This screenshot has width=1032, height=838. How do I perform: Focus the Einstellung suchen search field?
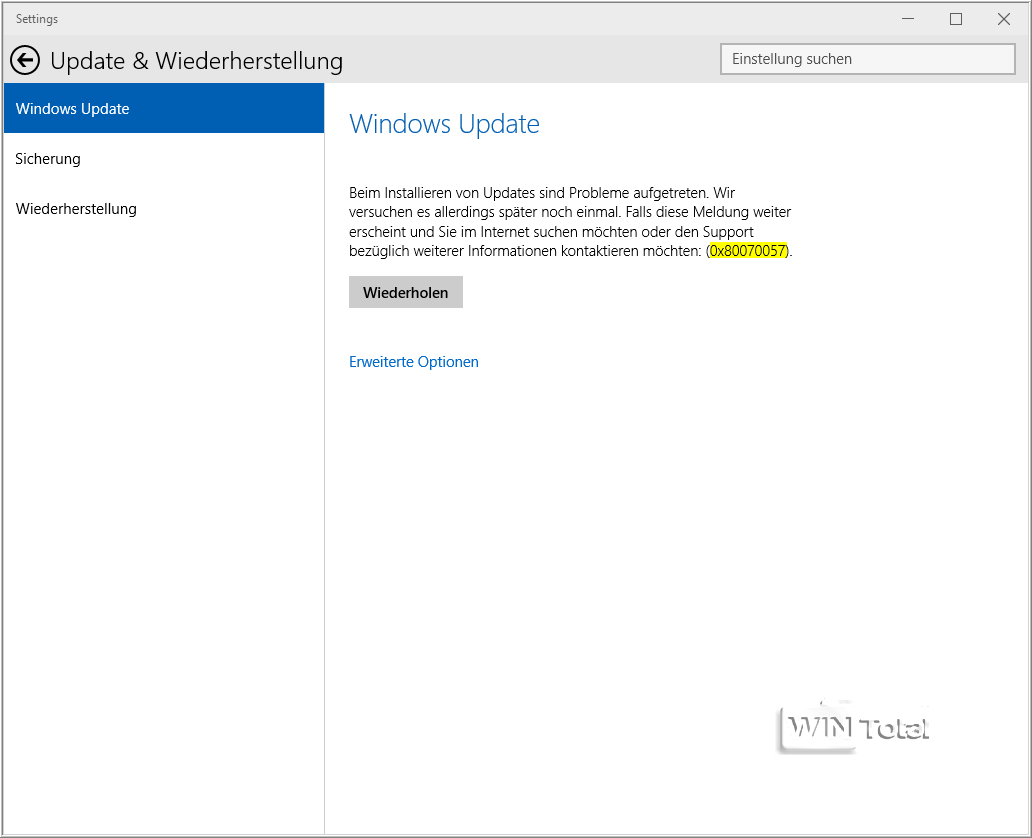pyautogui.click(x=867, y=59)
